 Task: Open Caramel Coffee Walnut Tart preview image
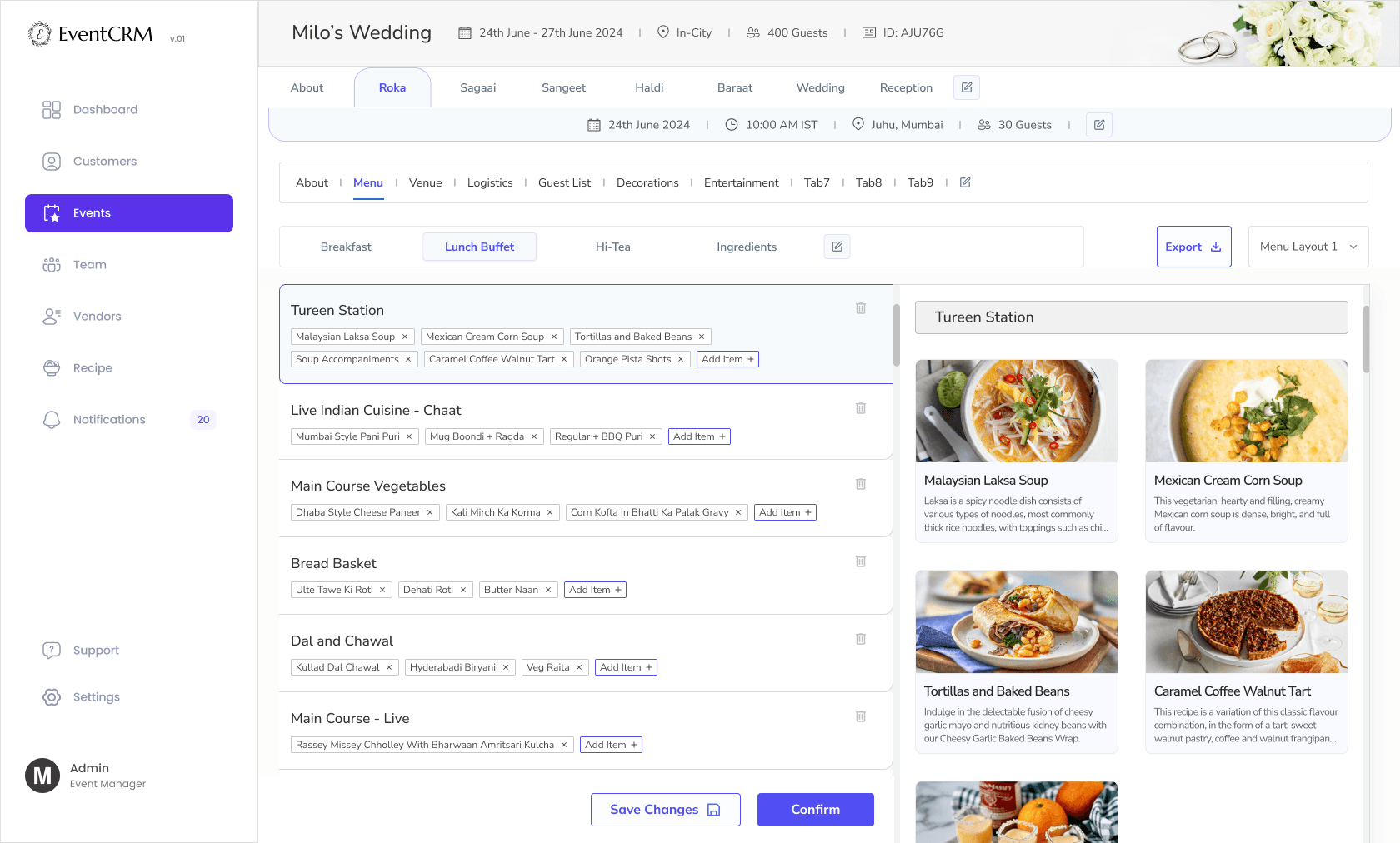1247,621
